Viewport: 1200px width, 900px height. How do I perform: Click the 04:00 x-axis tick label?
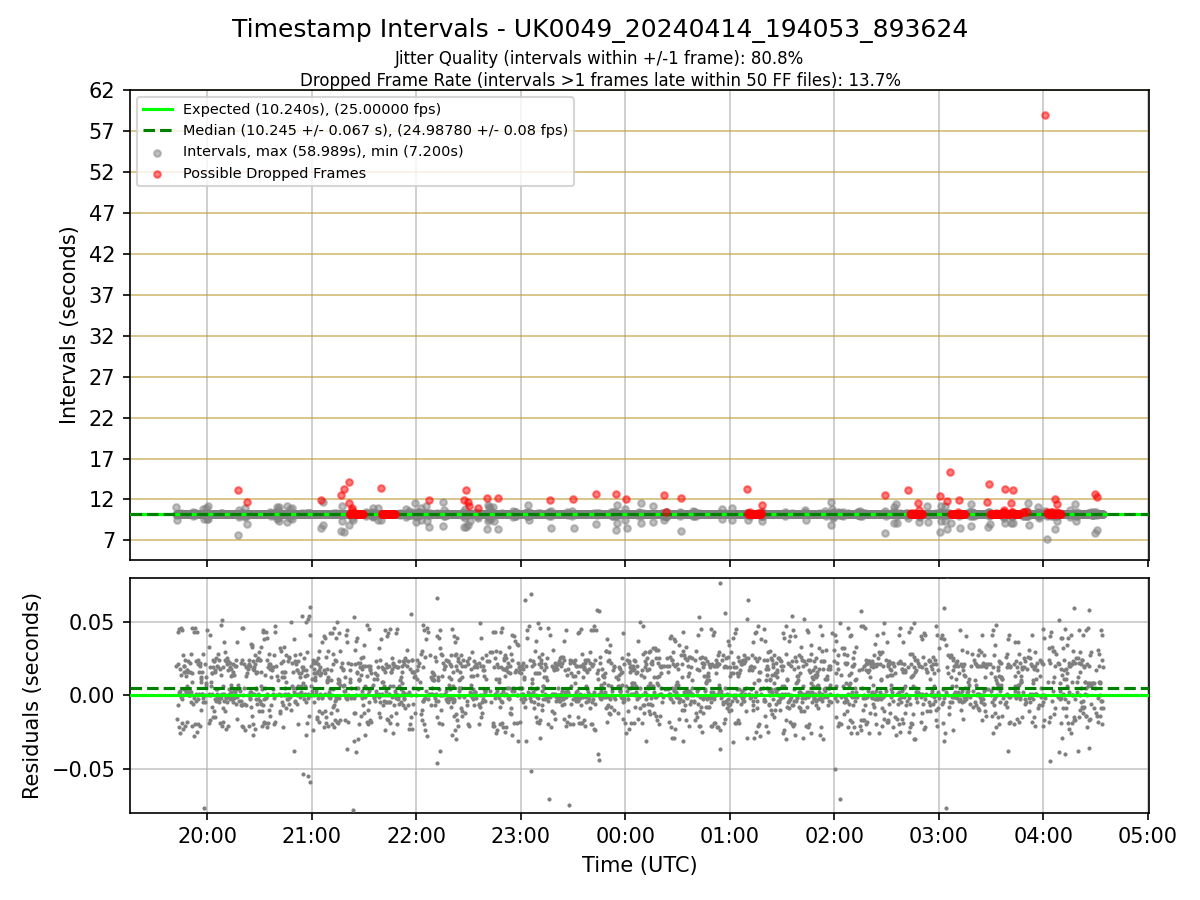coord(1043,836)
